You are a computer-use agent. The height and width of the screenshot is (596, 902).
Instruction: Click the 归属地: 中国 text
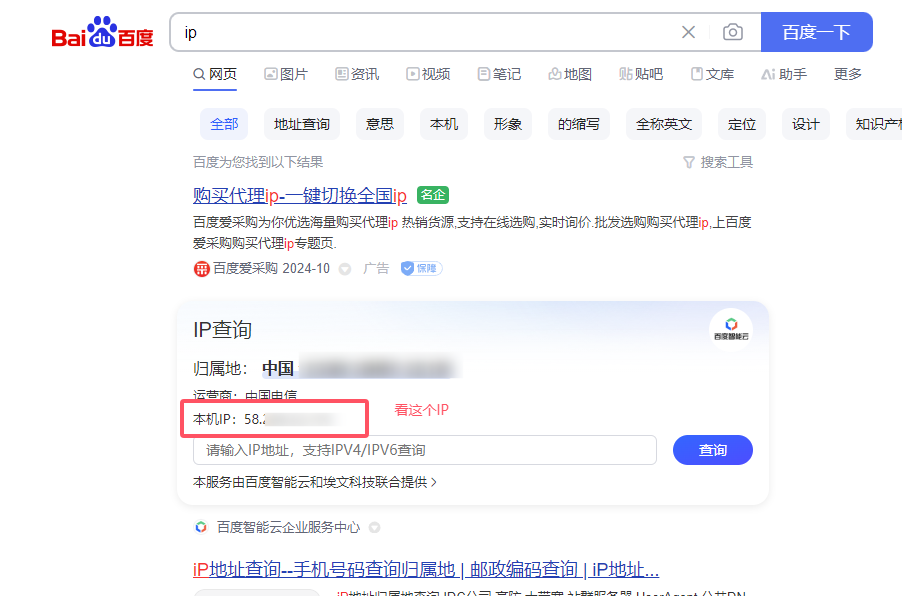coord(243,368)
